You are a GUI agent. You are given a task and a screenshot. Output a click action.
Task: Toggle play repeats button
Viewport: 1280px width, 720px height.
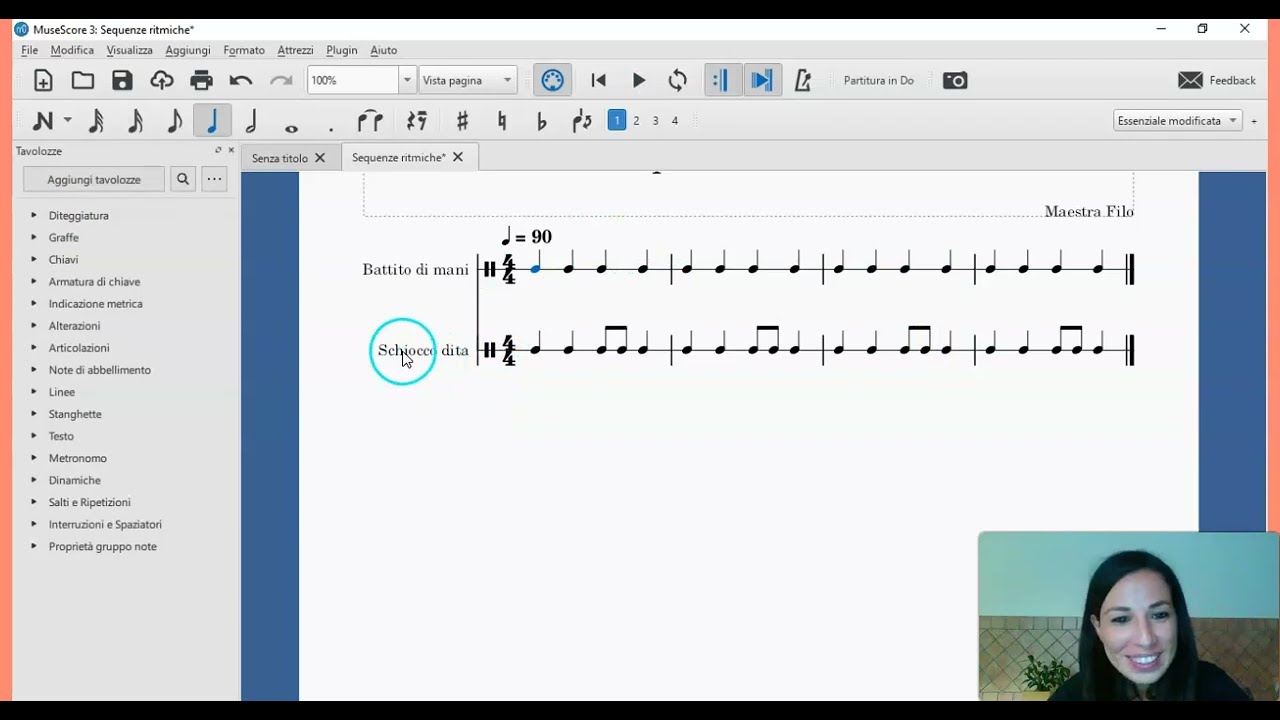[x=721, y=81]
